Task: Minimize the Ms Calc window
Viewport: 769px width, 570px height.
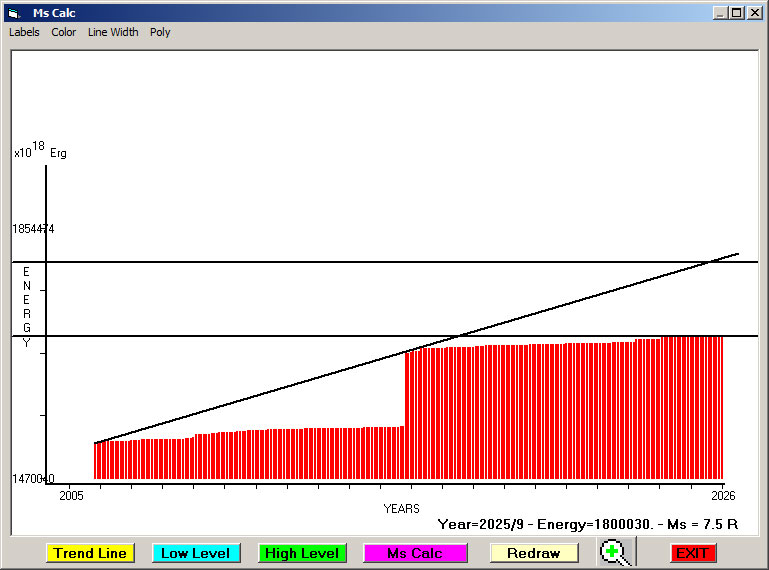Action: click(720, 13)
